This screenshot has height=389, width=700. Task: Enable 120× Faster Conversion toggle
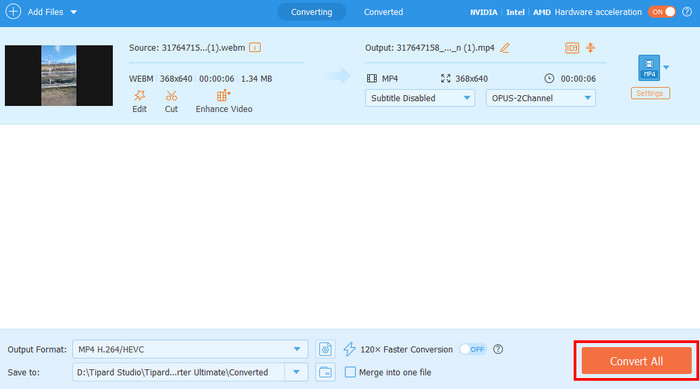(x=473, y=349)
